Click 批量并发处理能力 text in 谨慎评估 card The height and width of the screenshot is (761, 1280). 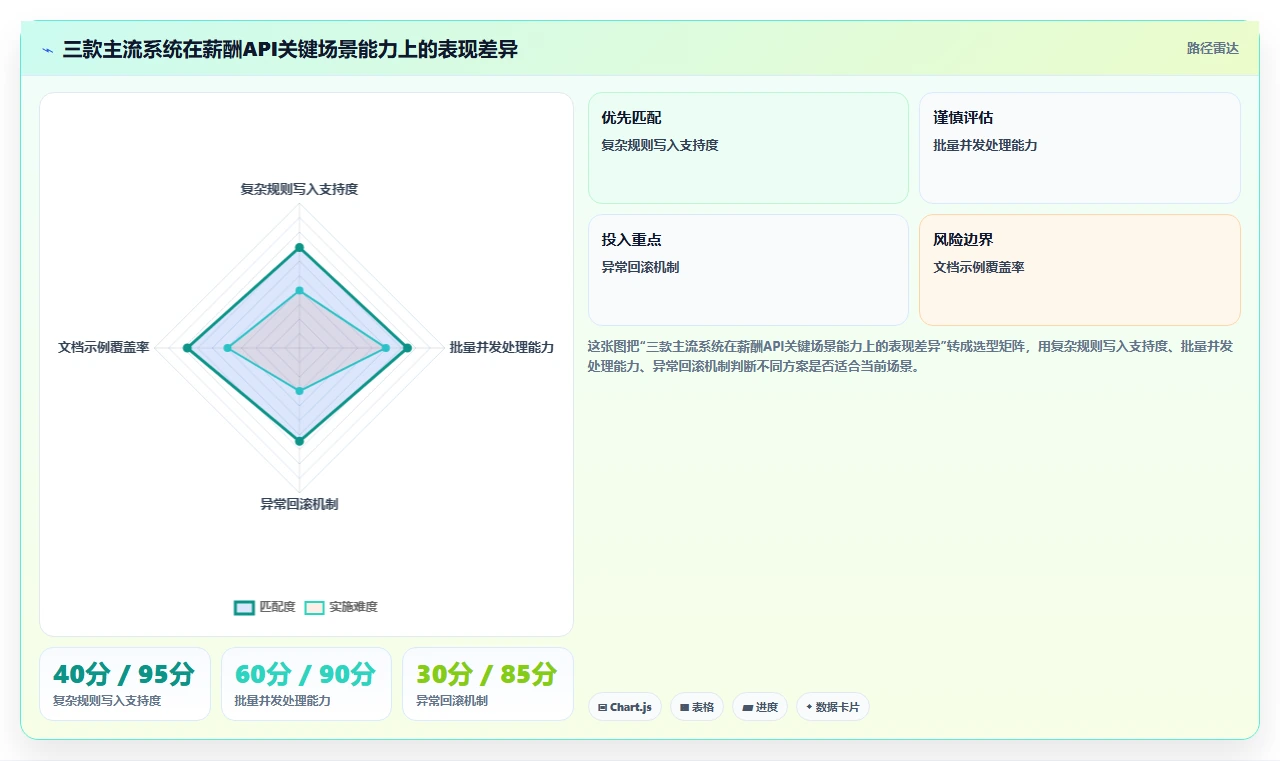pos(985,145)
